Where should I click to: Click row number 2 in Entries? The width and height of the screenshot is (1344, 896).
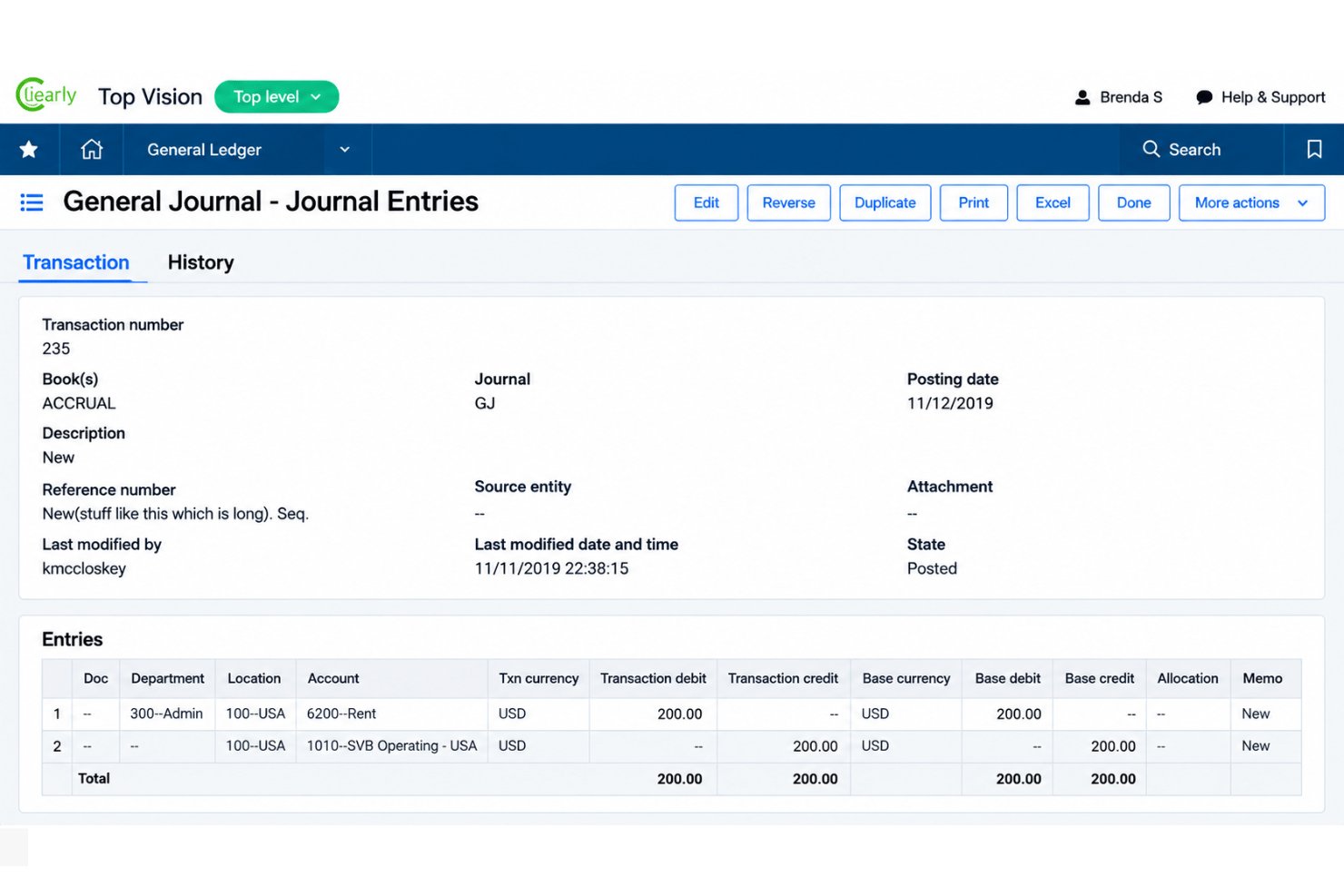pos(56,746)
